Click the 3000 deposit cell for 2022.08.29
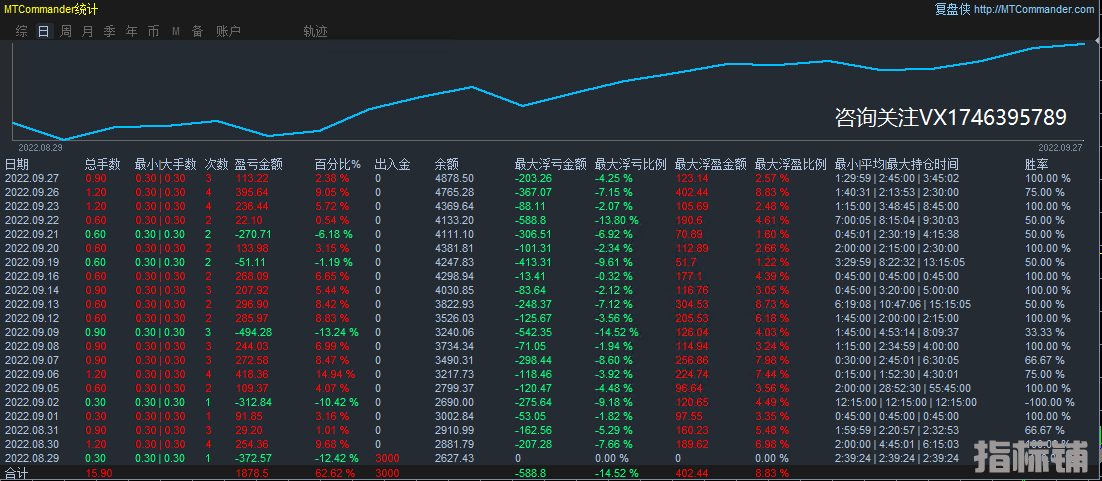This screenshot has width=1102, height=481. coord(388,458)
